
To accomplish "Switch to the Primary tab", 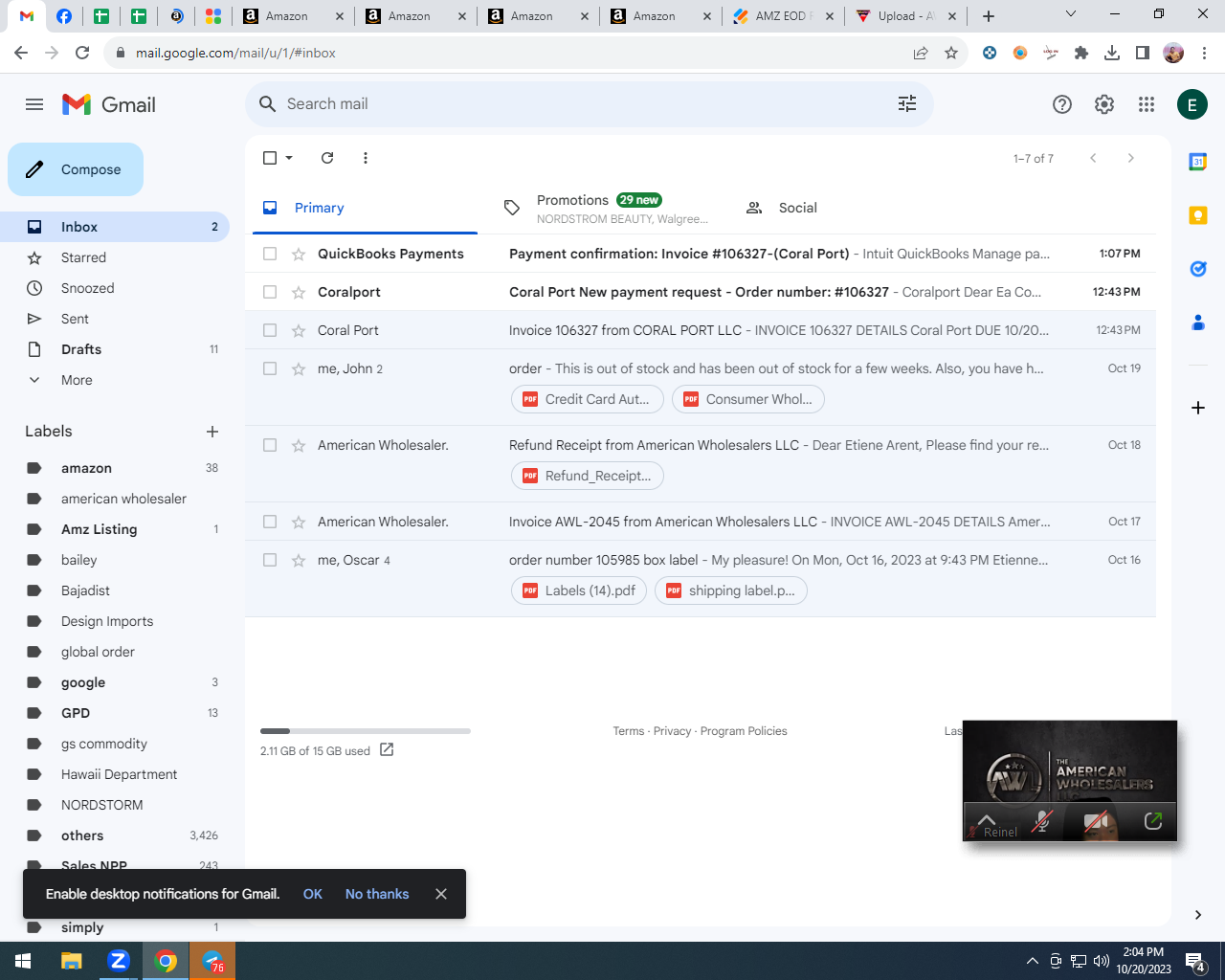I will pos(365,208).
